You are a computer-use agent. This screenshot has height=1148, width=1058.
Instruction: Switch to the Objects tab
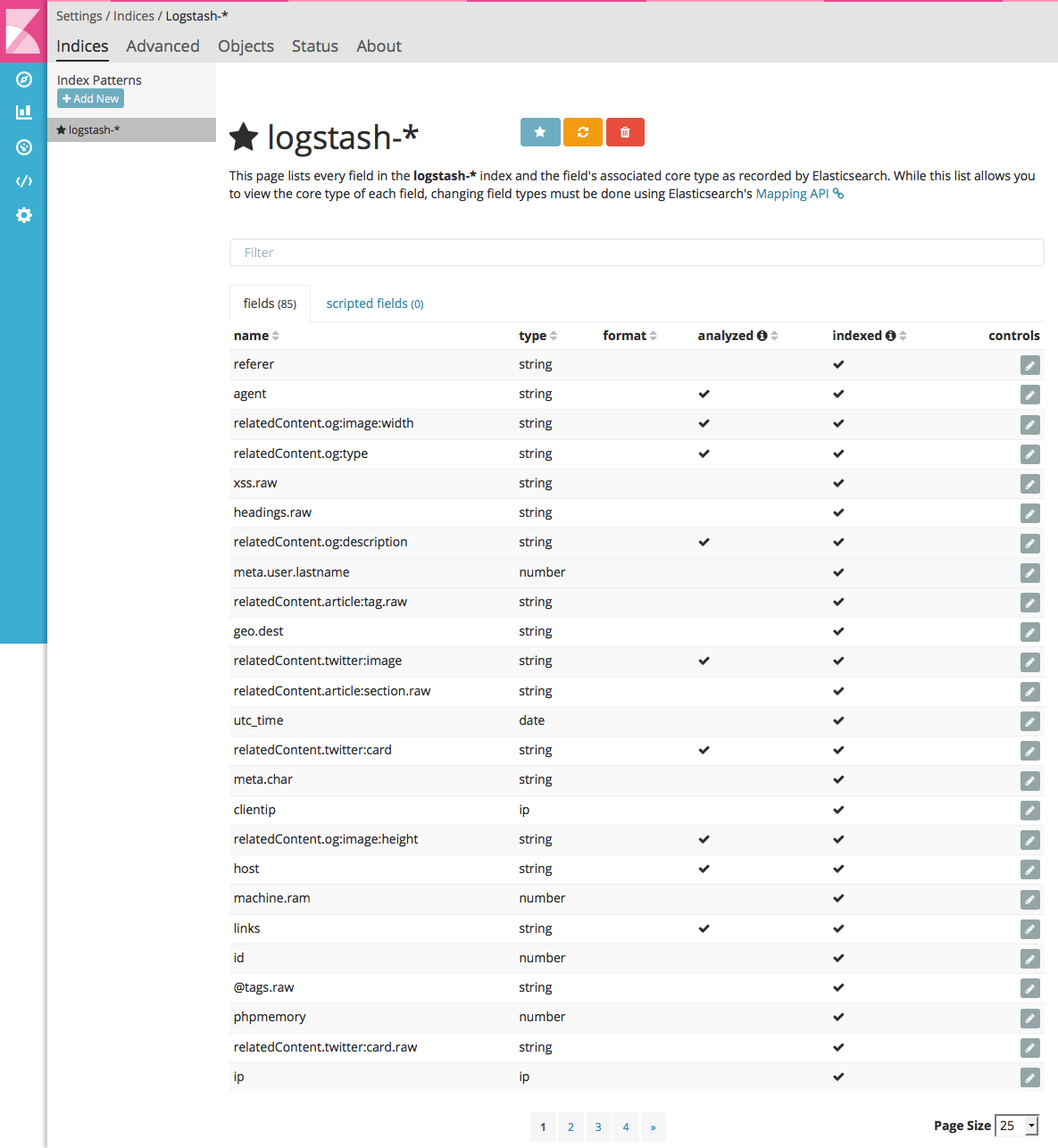click(x=246, y=46)
